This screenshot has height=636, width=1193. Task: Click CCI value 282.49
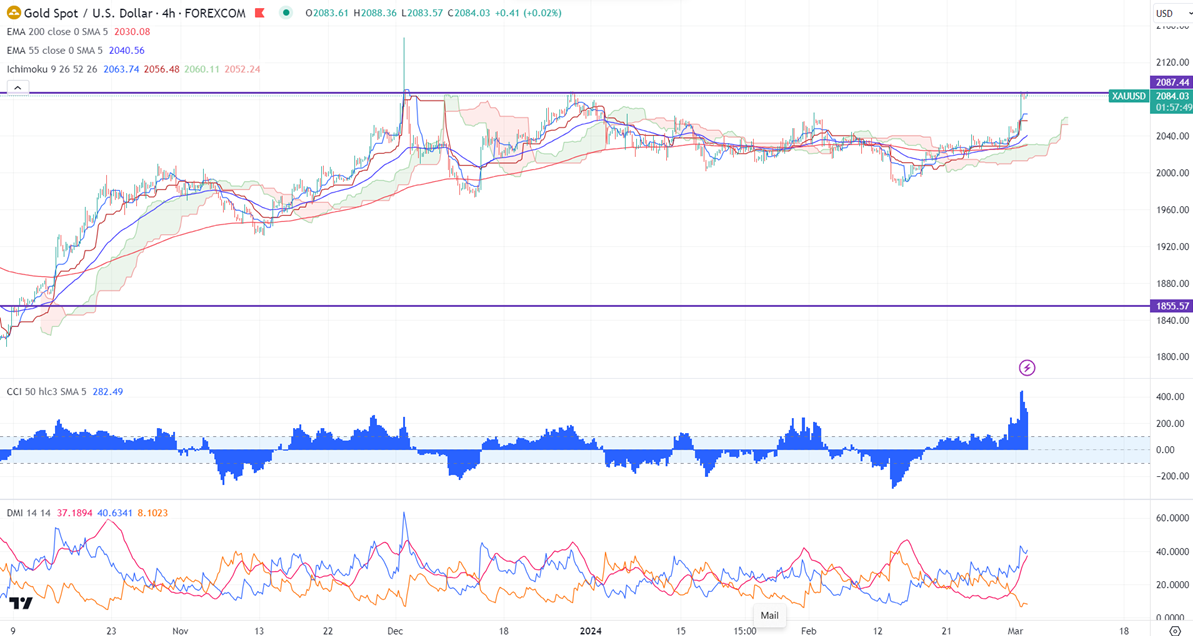(x=107, y=392)
